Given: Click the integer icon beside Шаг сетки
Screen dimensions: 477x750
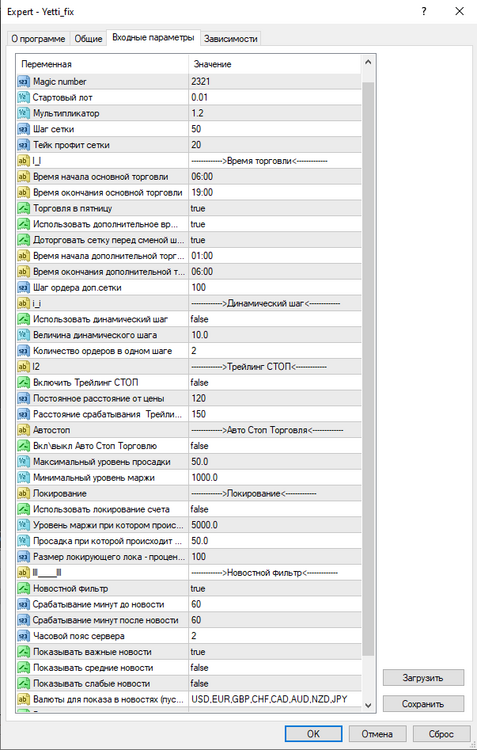Looking at the screenshot, I should point(23,129).
